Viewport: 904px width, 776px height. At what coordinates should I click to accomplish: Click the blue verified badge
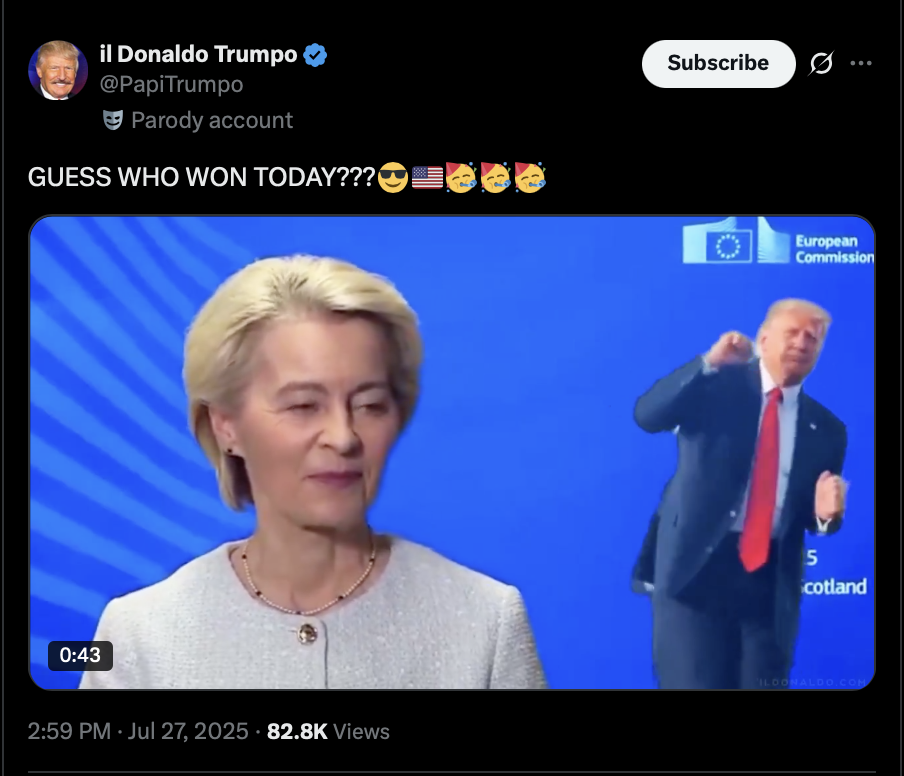(315, 55)
